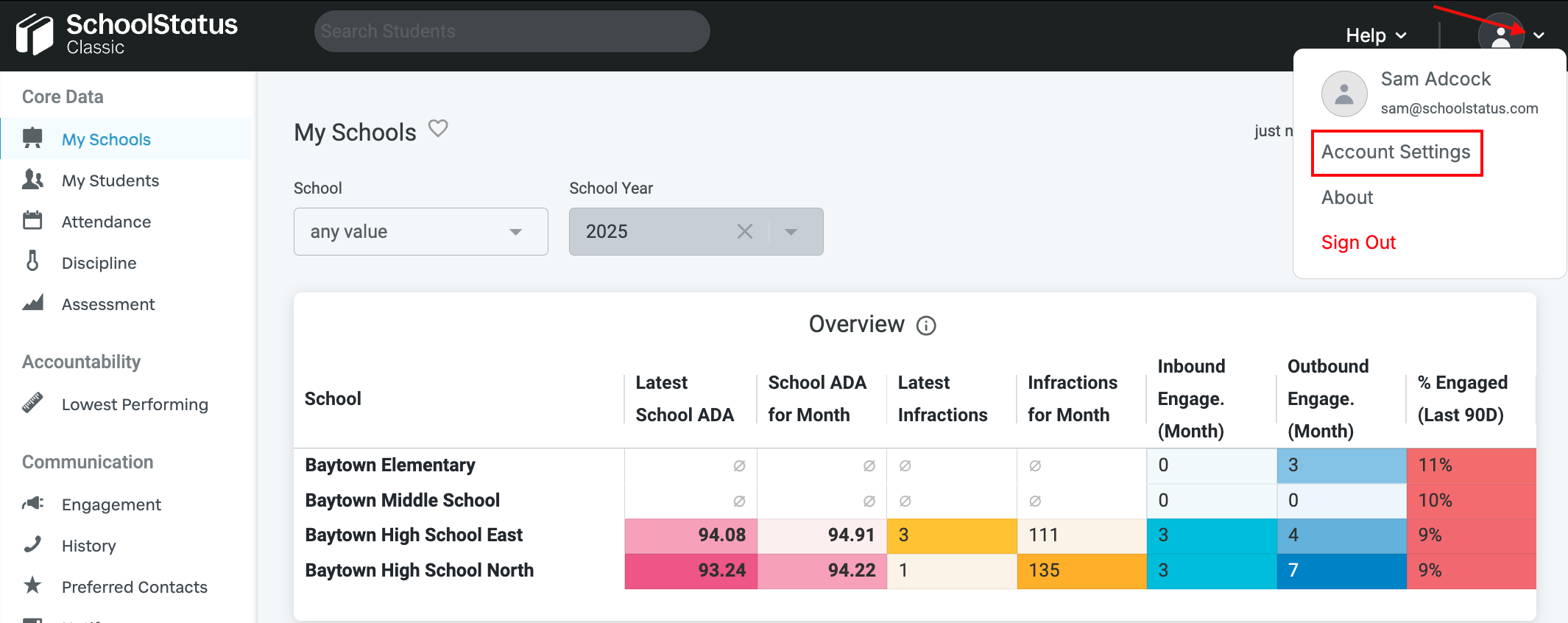This screenshot has height=623, width=1568.
Task: Expand the School Year dropdown arrow
Action: click(x=791, y=232)
